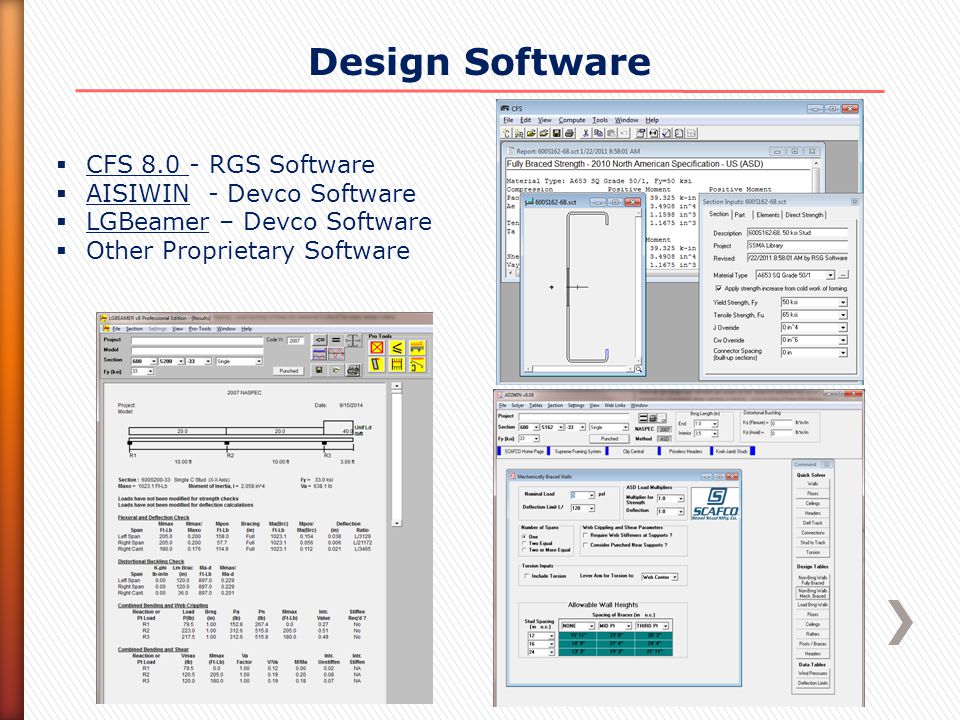Click the Kφ (Flexure) input field in AISIWIN

(781, 422)
